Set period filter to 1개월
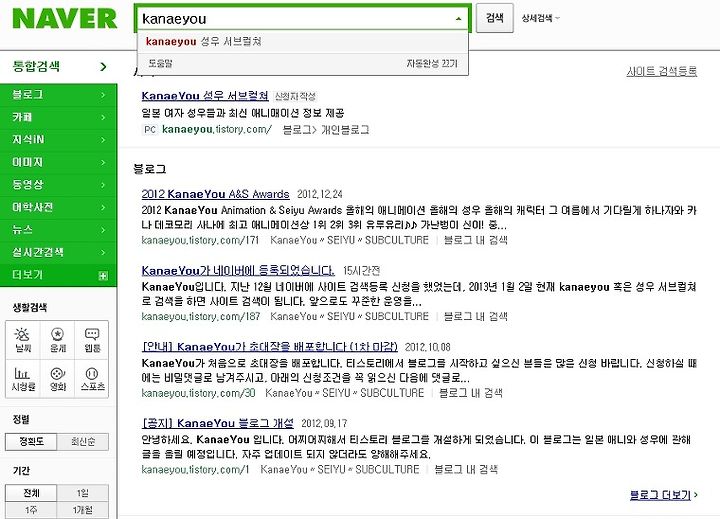The image size is (720, 519). (83, 510)
